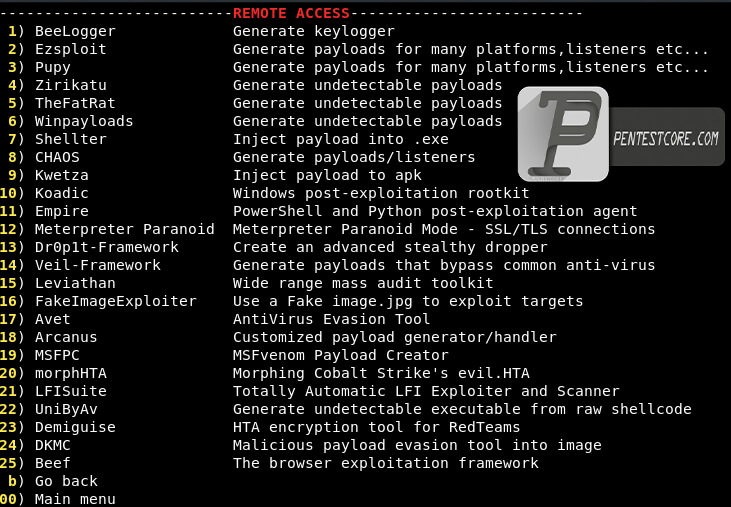Select the Go back option

point(66,481)
